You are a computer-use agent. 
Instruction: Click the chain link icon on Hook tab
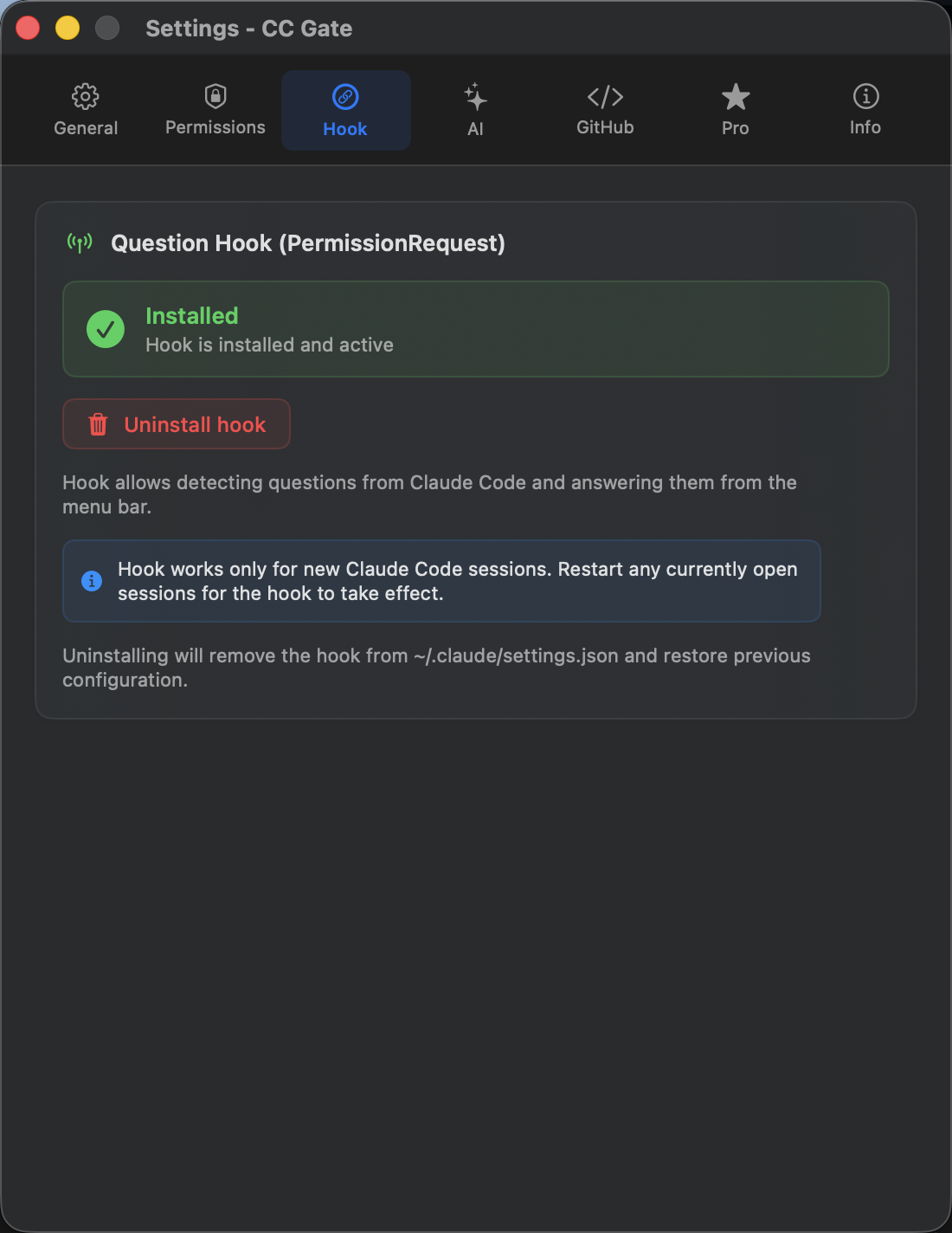pos(345,96)
